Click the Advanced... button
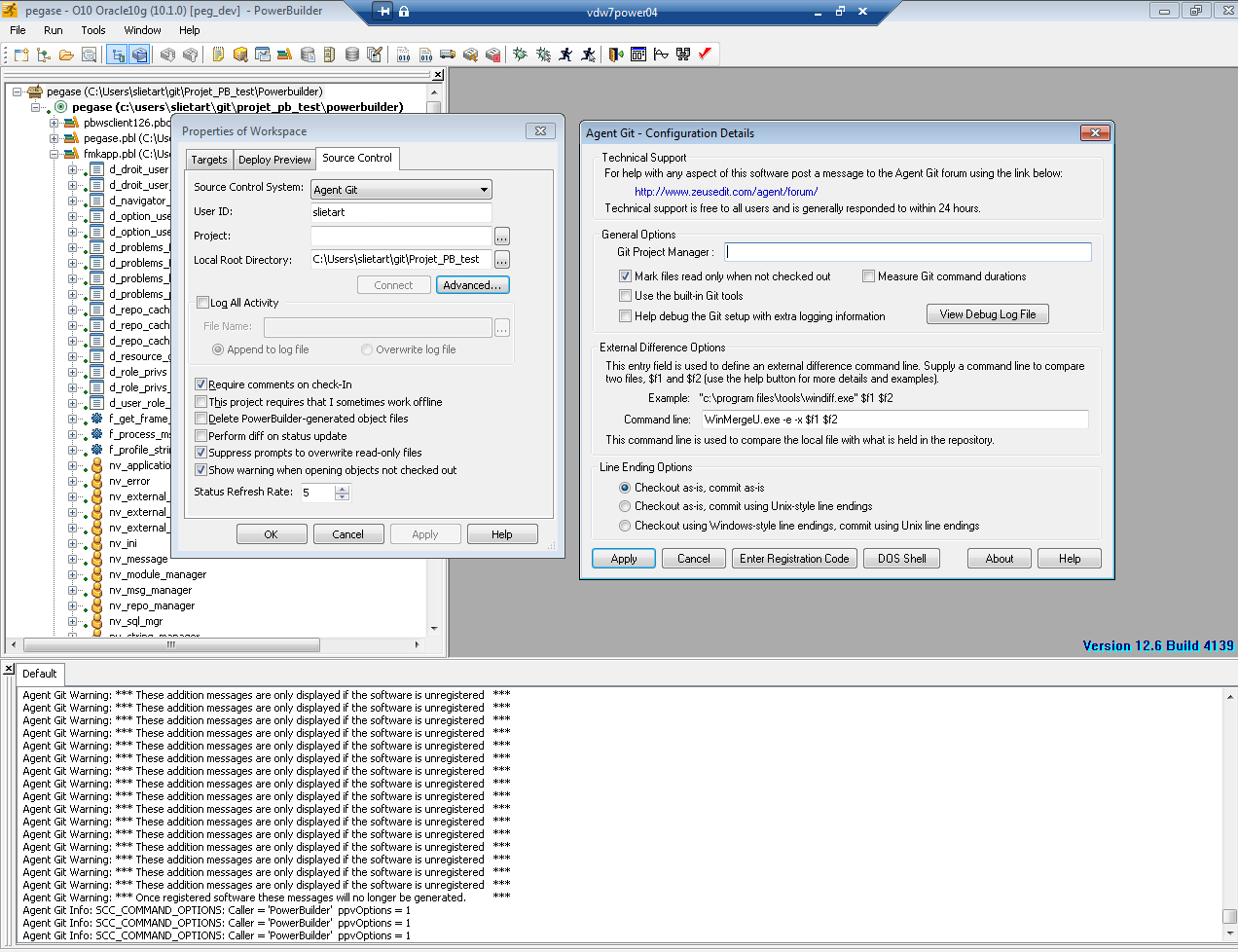This screenshot has height=952, width=1238. tap(472, 285)
